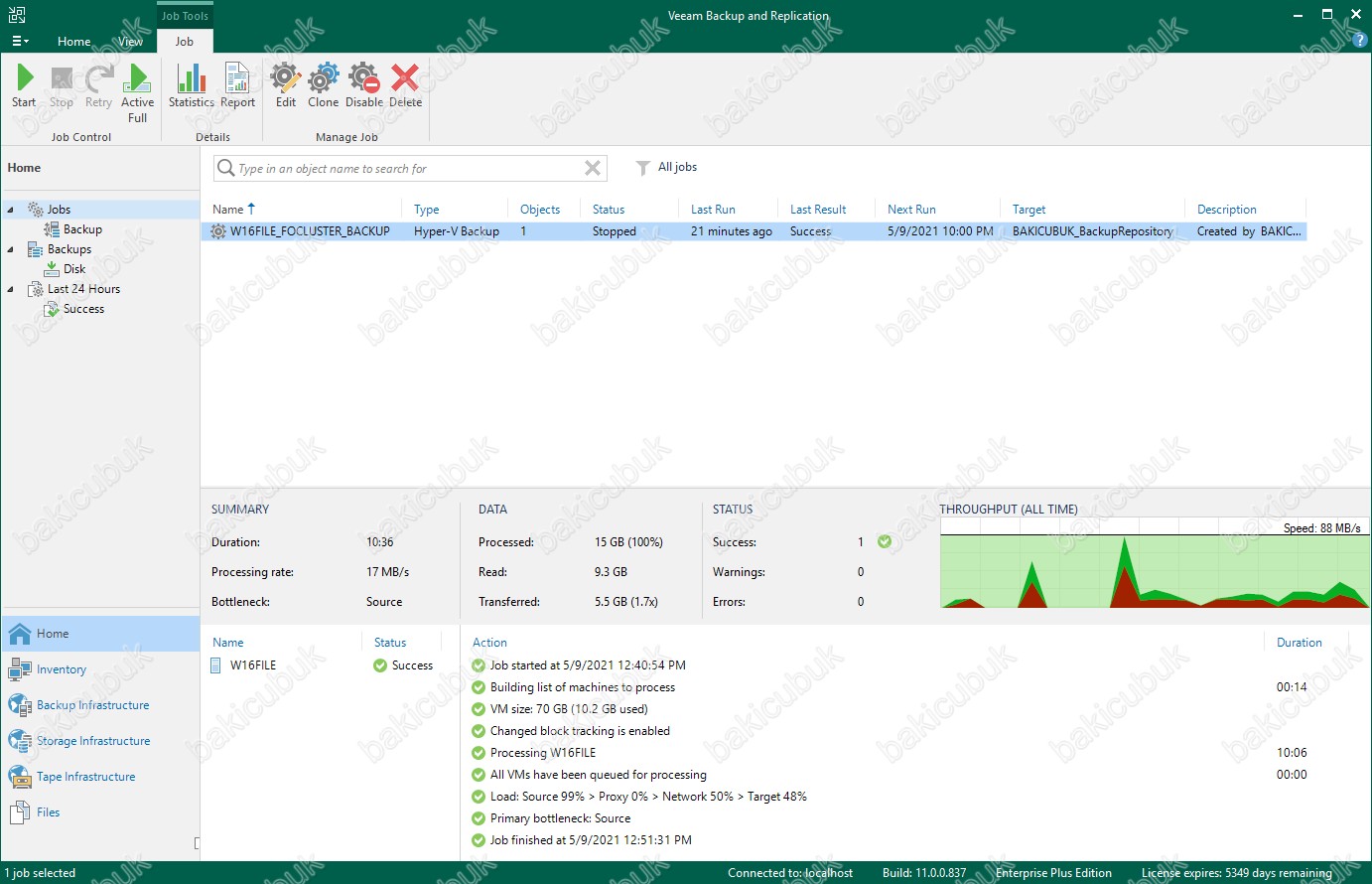Edit the selected job

286,85
